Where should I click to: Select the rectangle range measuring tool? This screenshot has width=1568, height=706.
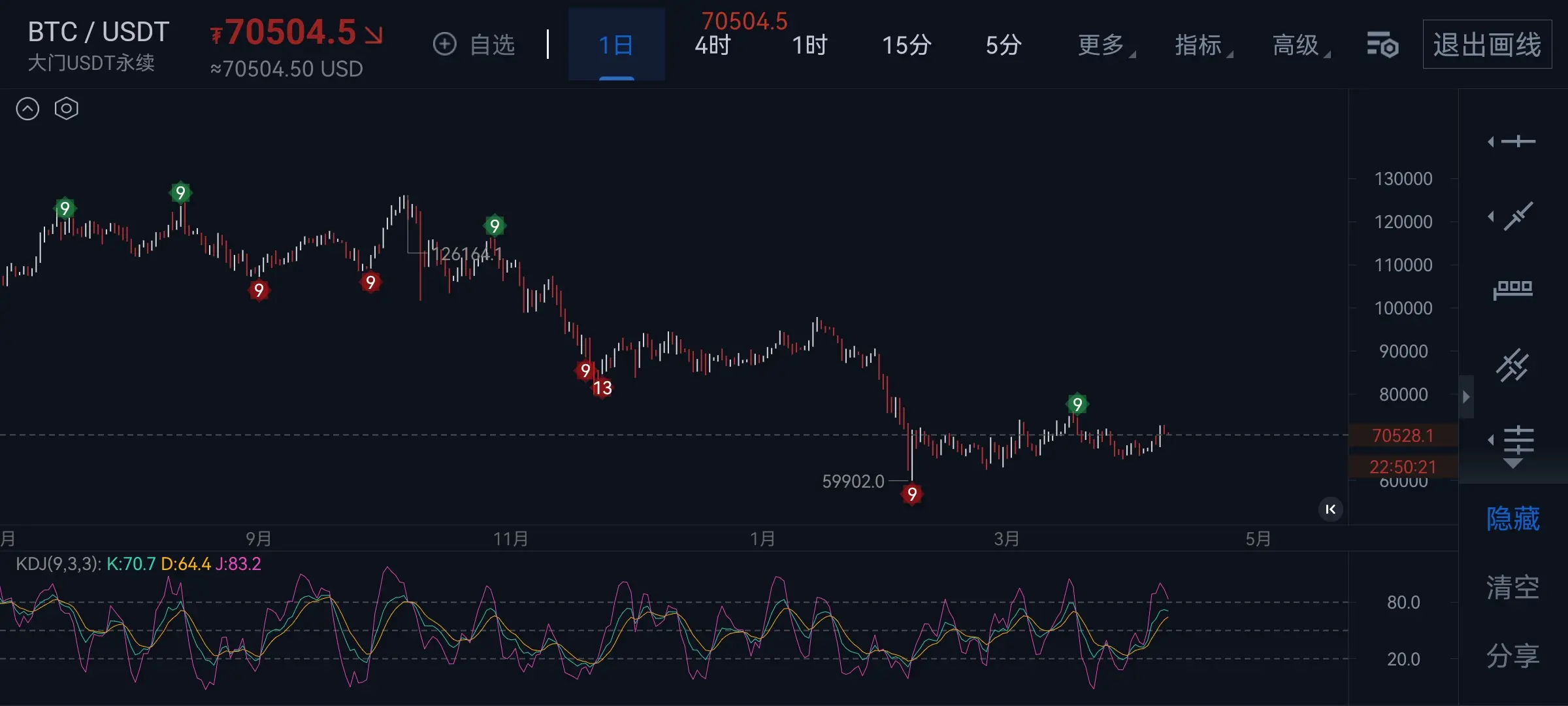click(x=1513, y=290)
